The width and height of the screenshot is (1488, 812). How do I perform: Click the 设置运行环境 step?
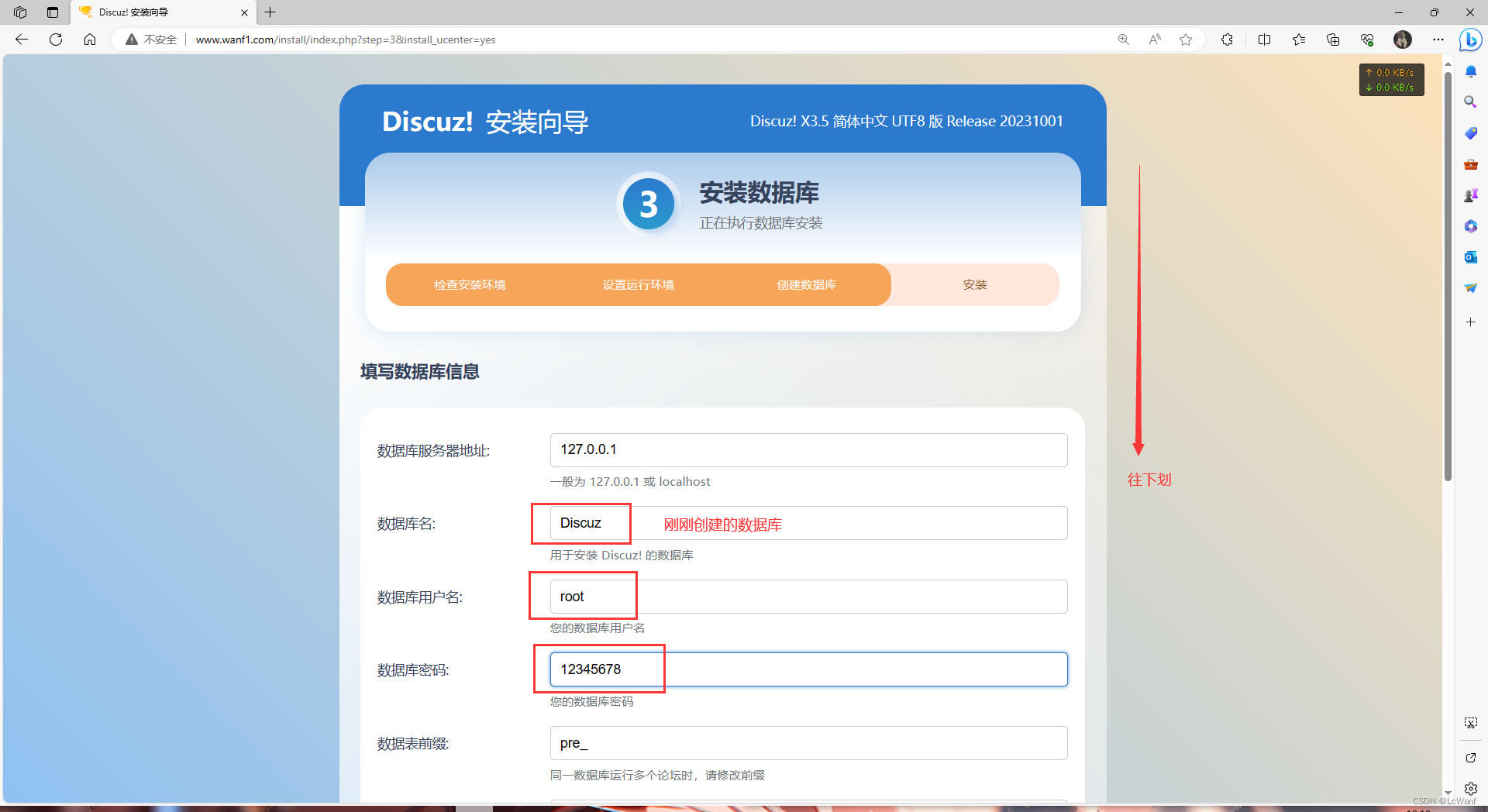639,285
